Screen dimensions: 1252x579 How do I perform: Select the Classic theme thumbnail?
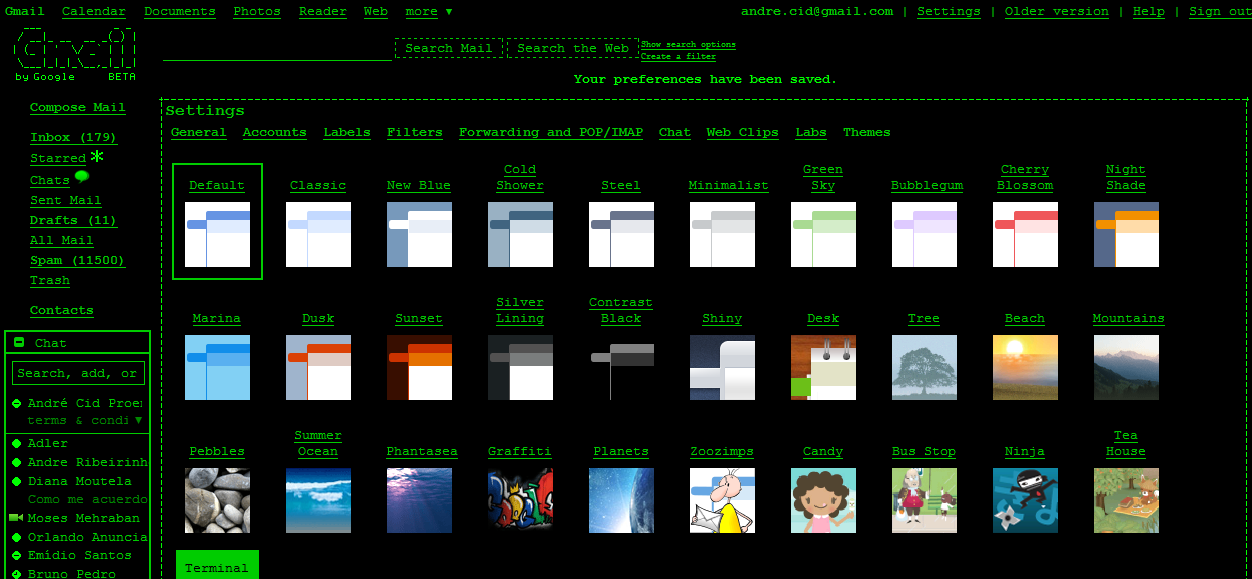point(318,235)
